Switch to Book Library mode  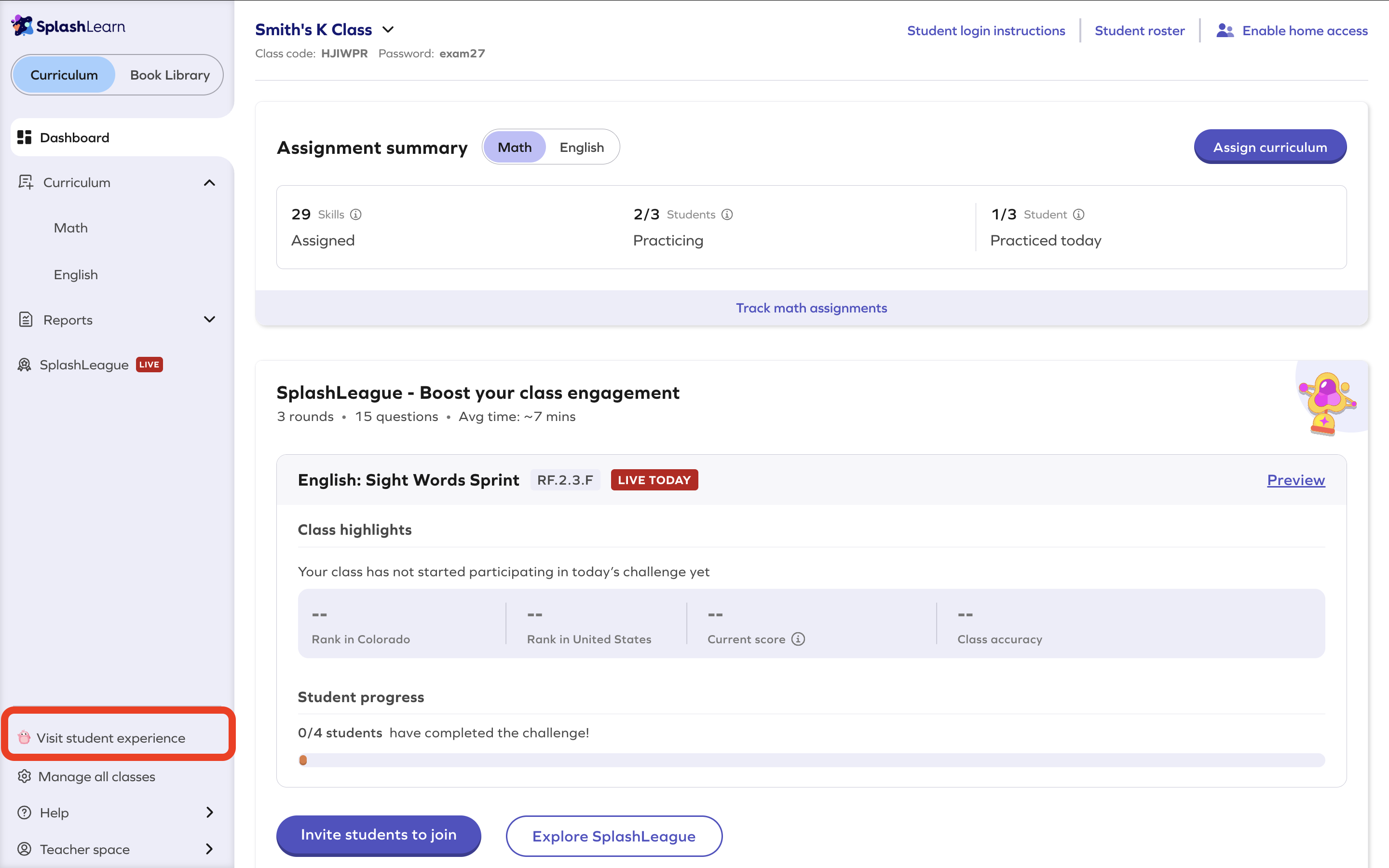(170, 75)
